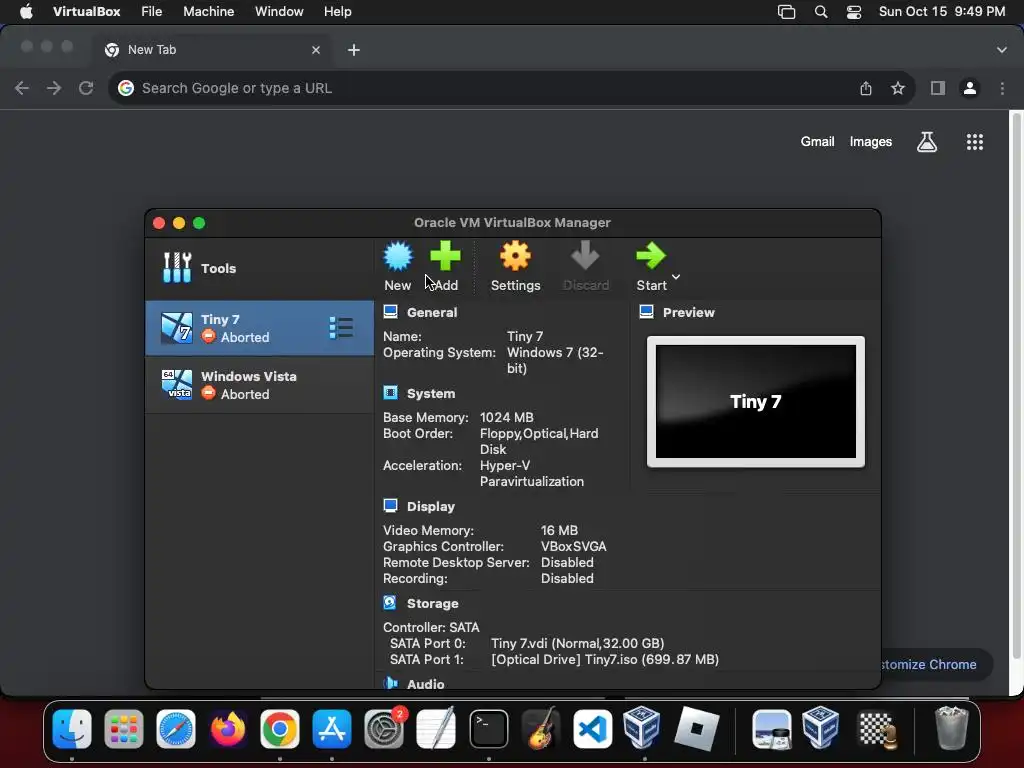Open Tiny 7 machine menu list icon

341,328
